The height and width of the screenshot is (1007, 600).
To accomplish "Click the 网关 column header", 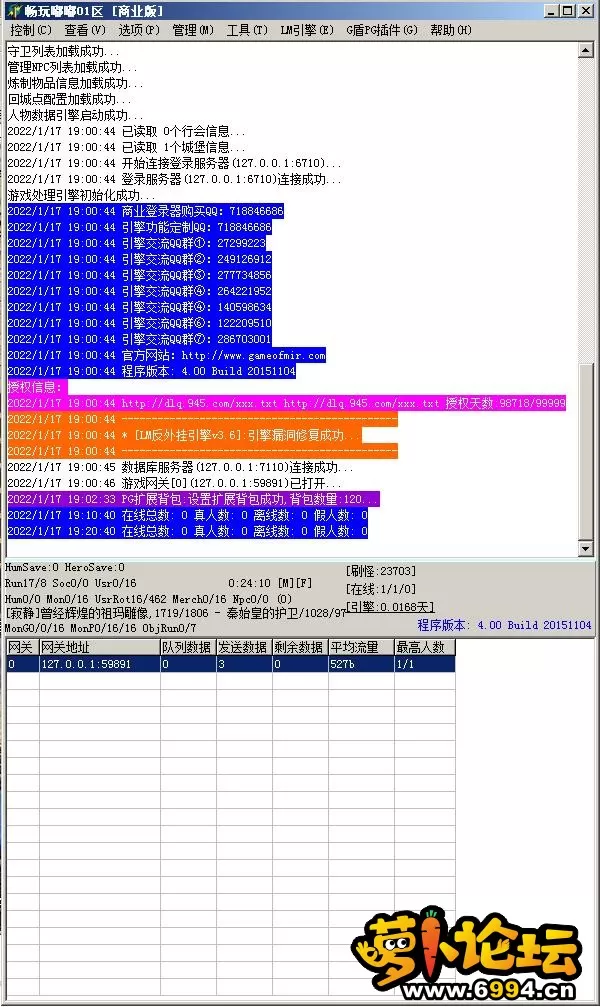I will click(x=22, y=647).
